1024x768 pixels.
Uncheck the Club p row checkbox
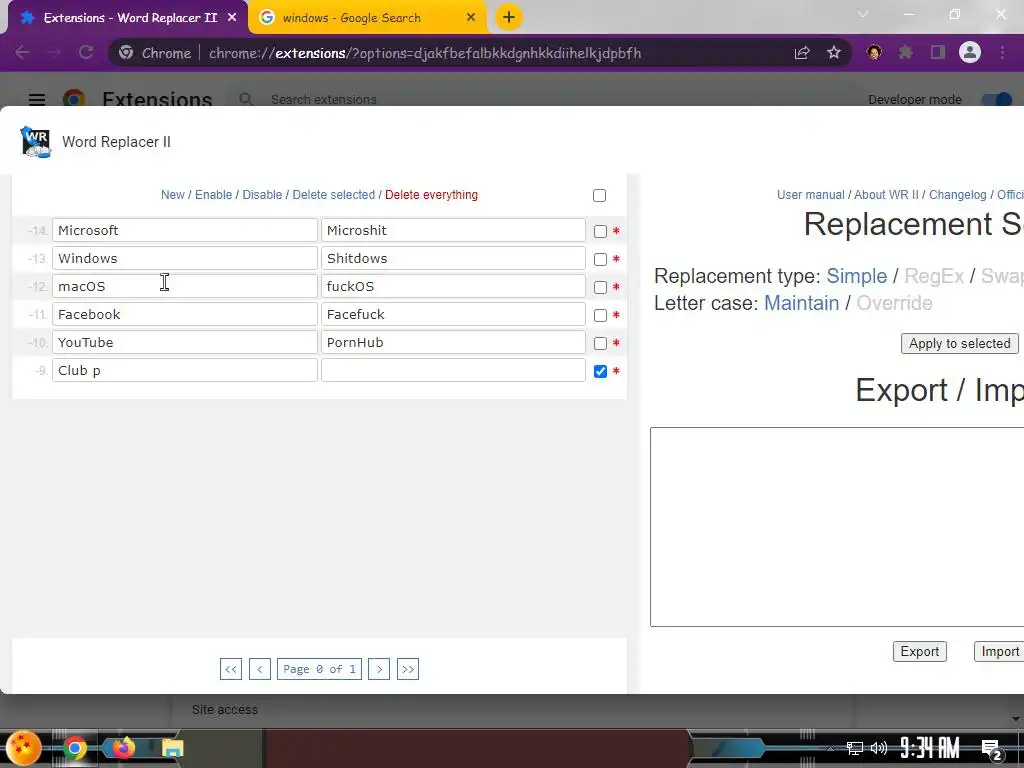tap(600, 372)
